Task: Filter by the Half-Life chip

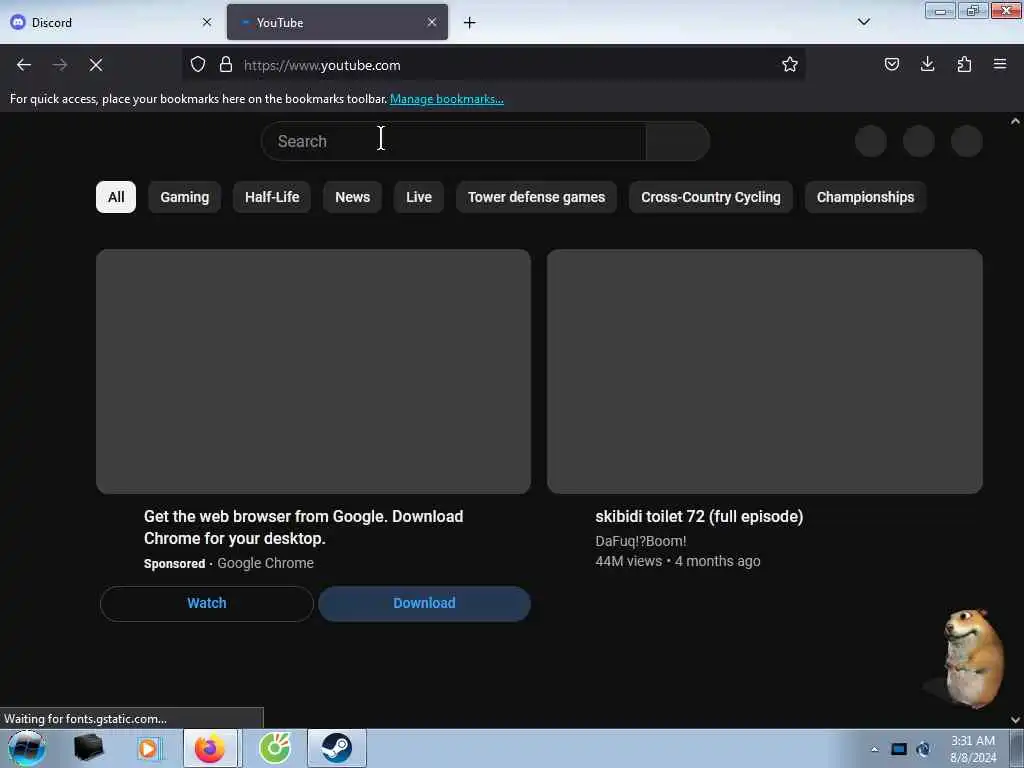Action: [x=272, y=197]
